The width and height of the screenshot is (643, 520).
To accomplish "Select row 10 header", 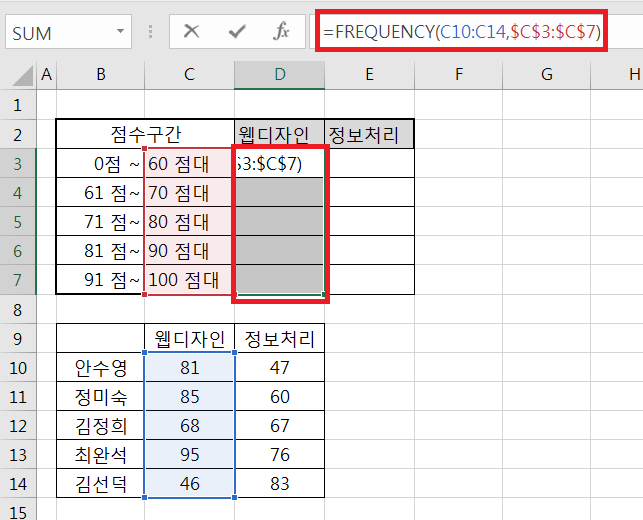I will [x=17, y=368].
